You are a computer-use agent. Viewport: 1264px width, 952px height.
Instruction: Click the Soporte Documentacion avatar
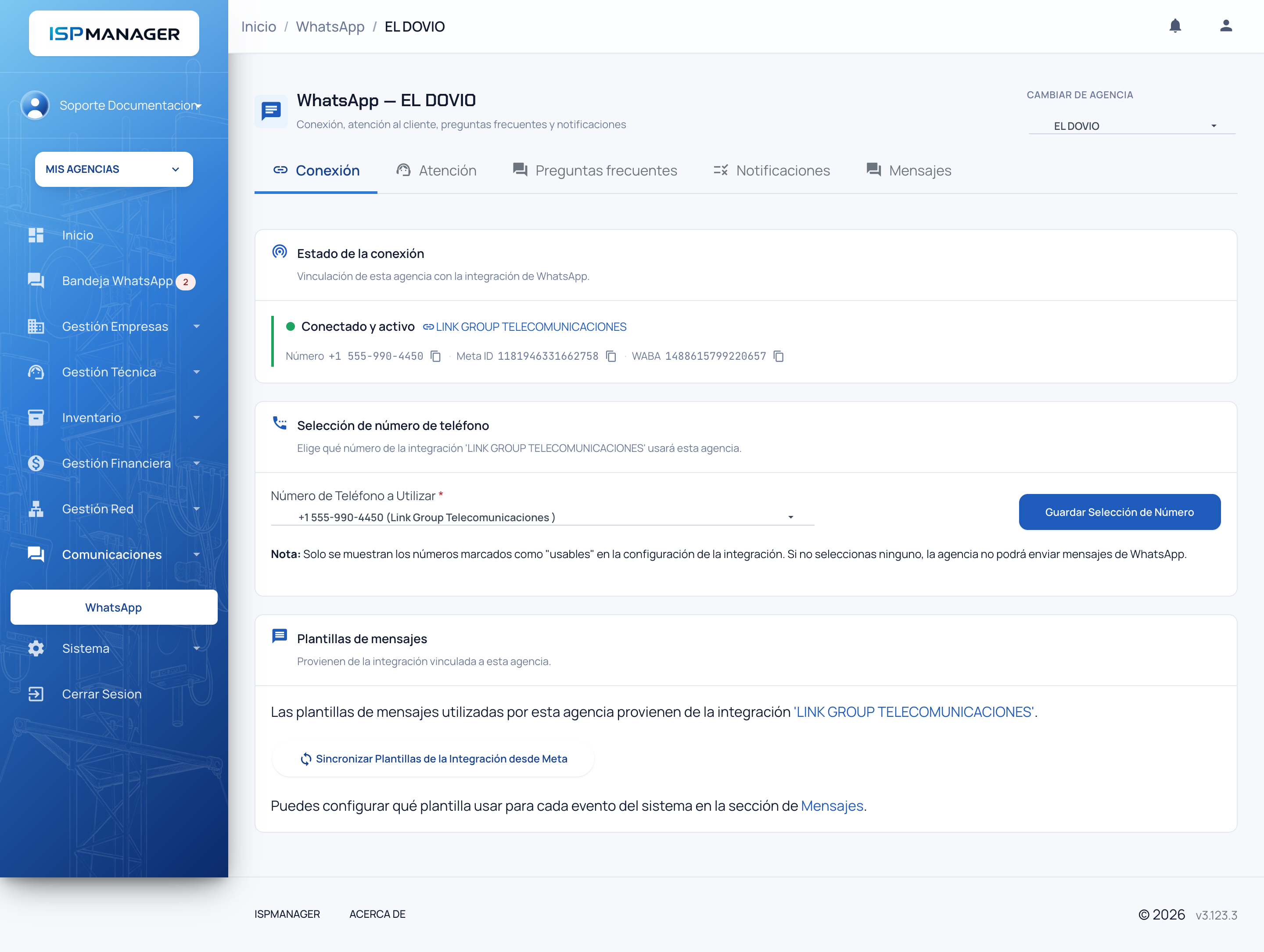[36, 105]
